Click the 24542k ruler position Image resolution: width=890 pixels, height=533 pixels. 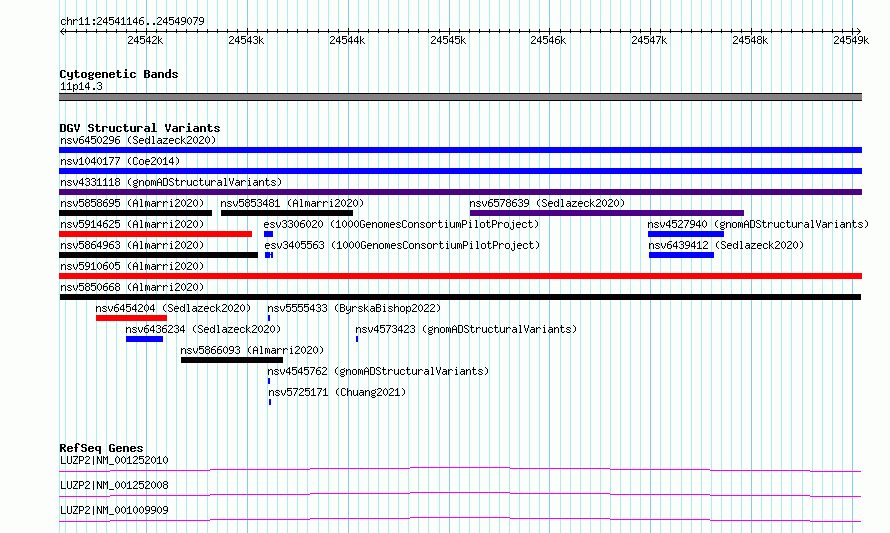coord(145,40)
